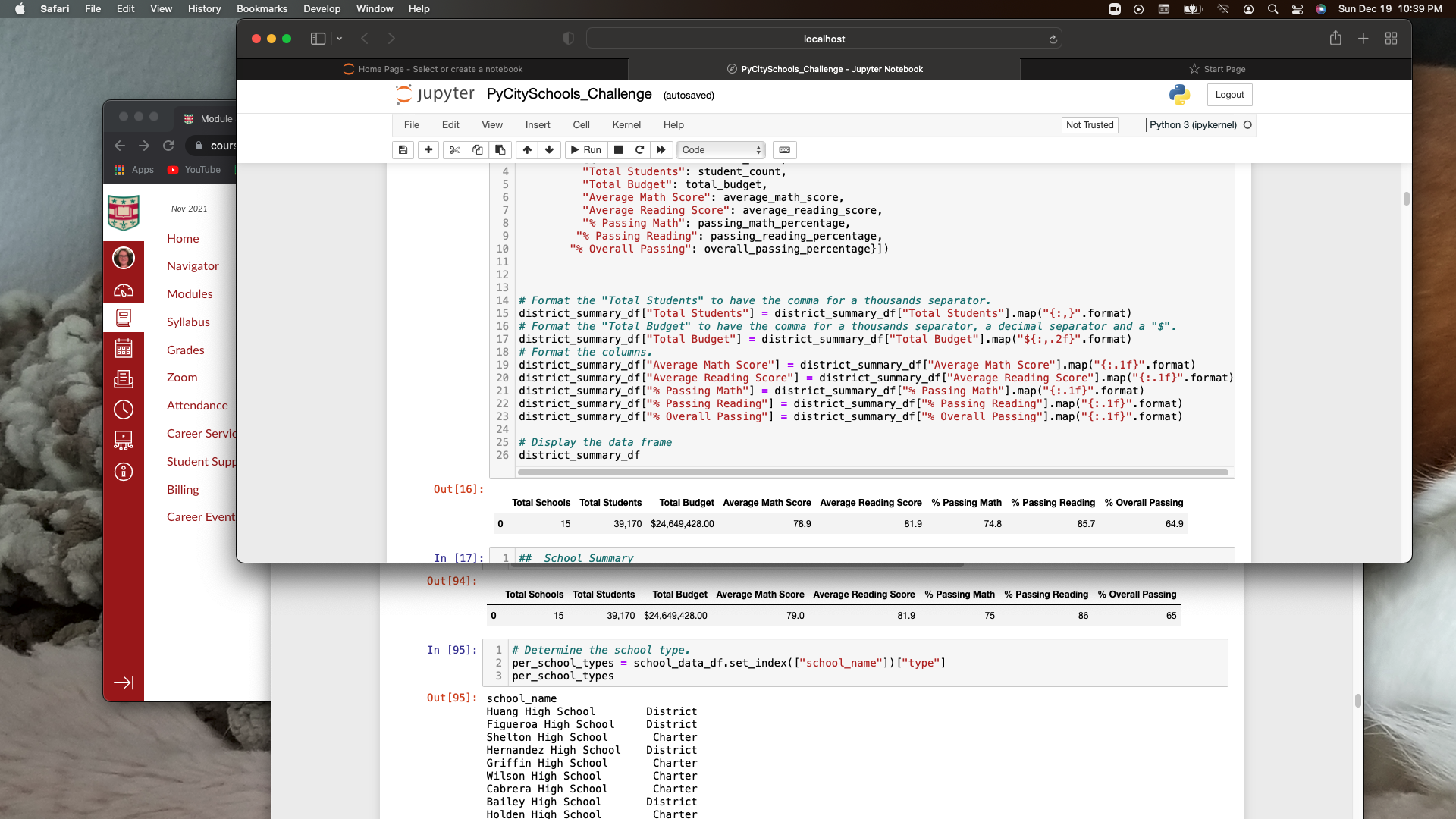1456x819 pixels.
Task: Restart kernel and run all fast-forward icon
Action: (661, 150)
